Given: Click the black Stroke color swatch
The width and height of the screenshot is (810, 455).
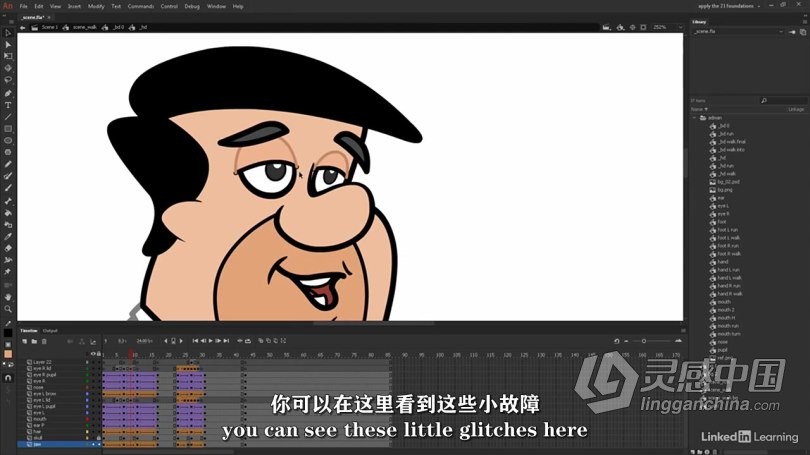Looking at the screenshot, I should (8, 333).
